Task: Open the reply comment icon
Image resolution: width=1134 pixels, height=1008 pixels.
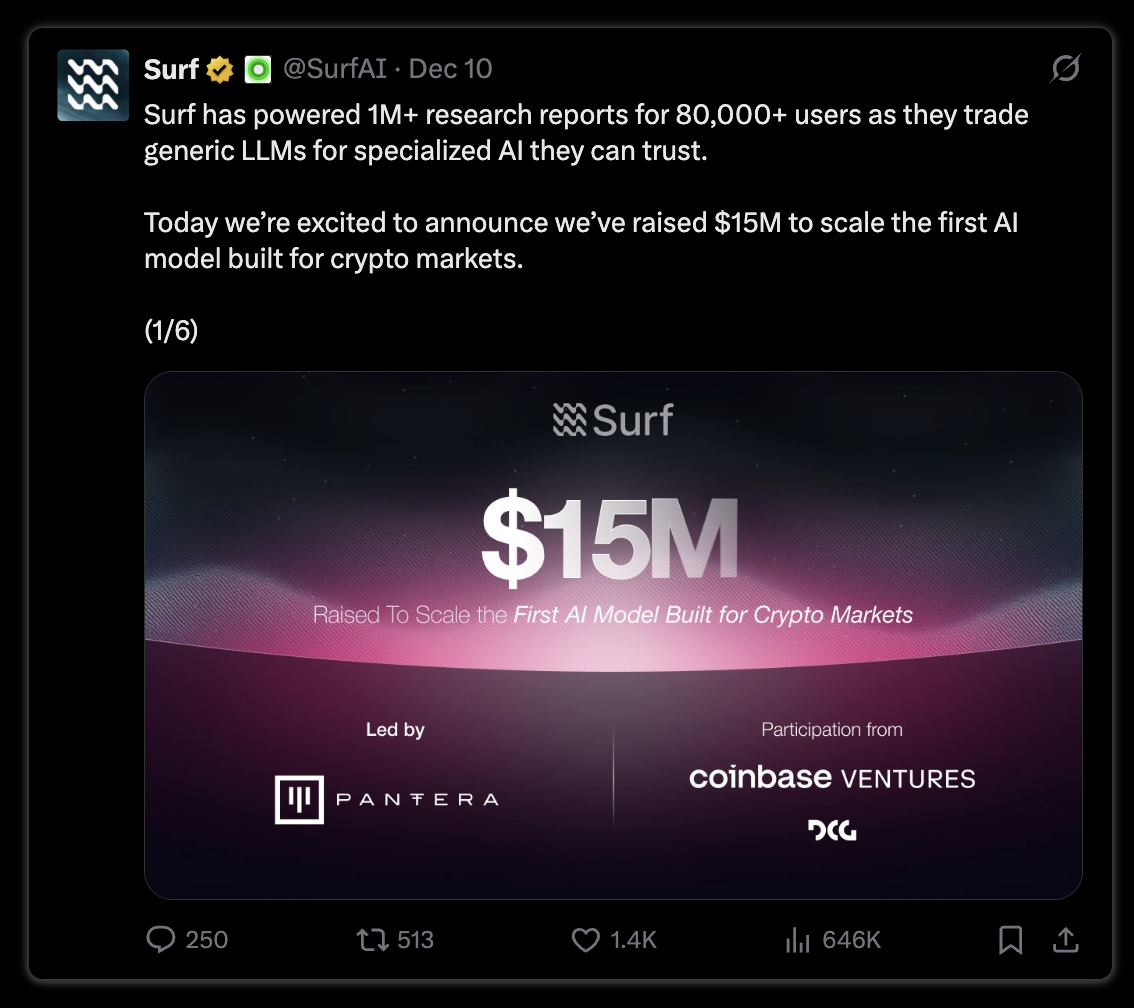Action: [x=161, y=939]
